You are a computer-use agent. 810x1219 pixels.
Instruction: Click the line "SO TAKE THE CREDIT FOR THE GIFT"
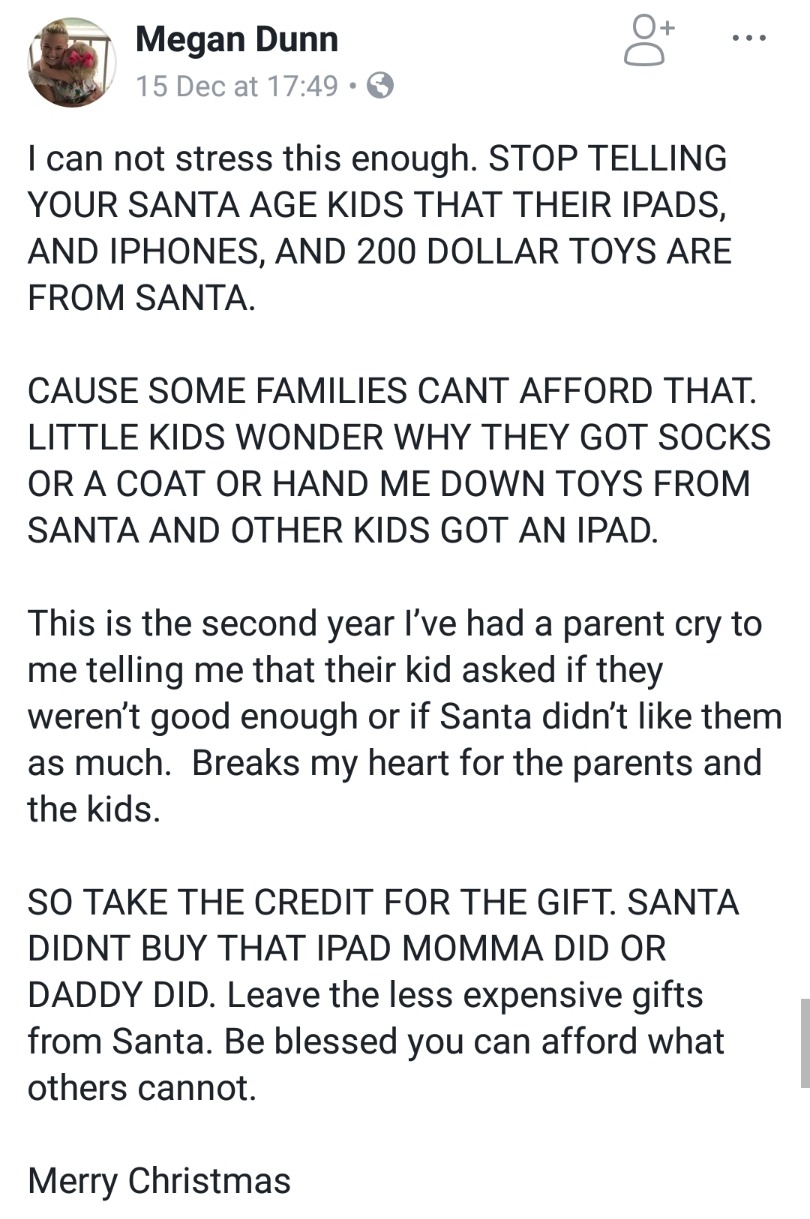(x=383, y=902)
